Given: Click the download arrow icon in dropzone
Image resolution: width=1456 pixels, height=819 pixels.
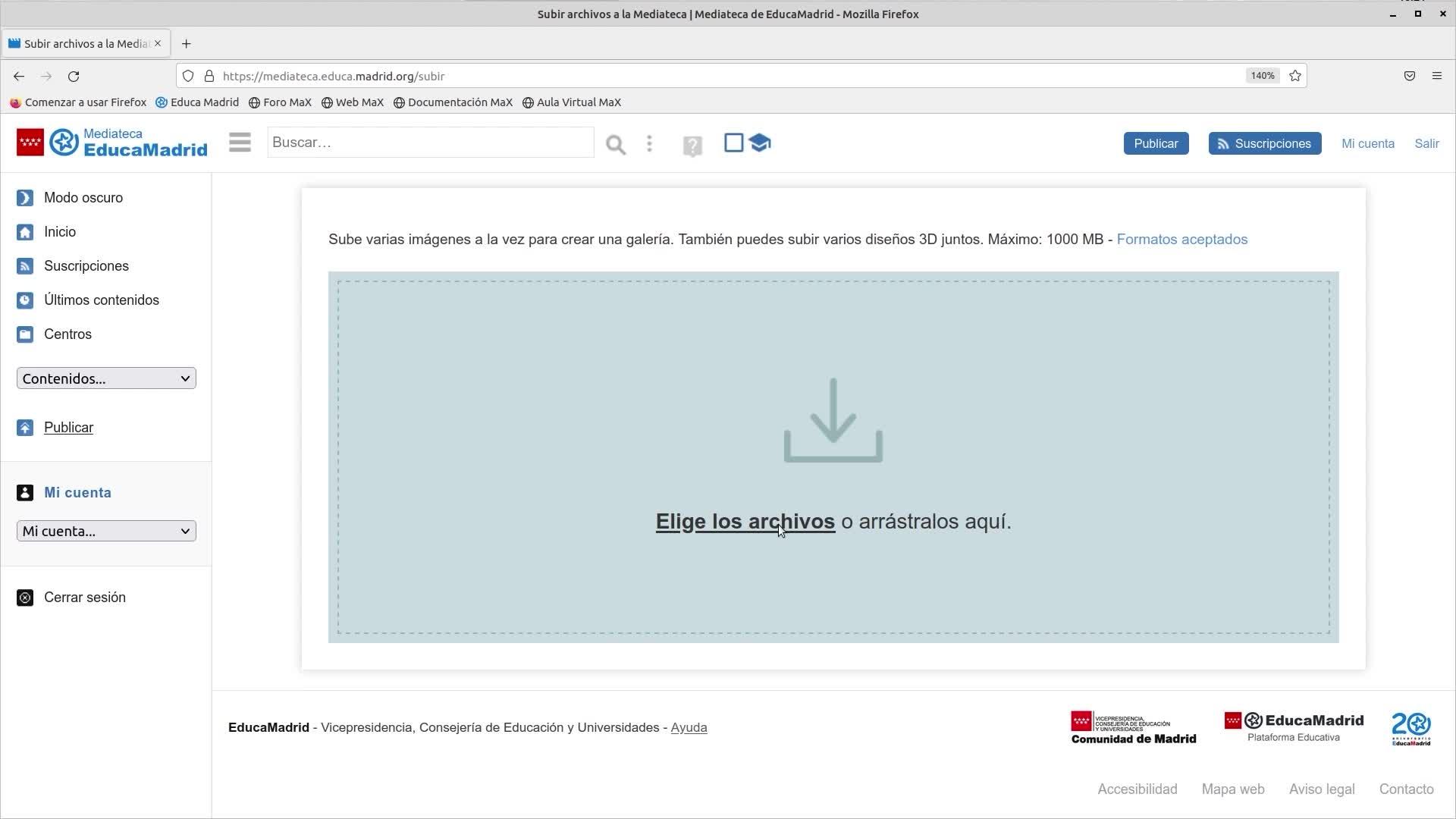Looking at the screenshot, I should [833, 420].
